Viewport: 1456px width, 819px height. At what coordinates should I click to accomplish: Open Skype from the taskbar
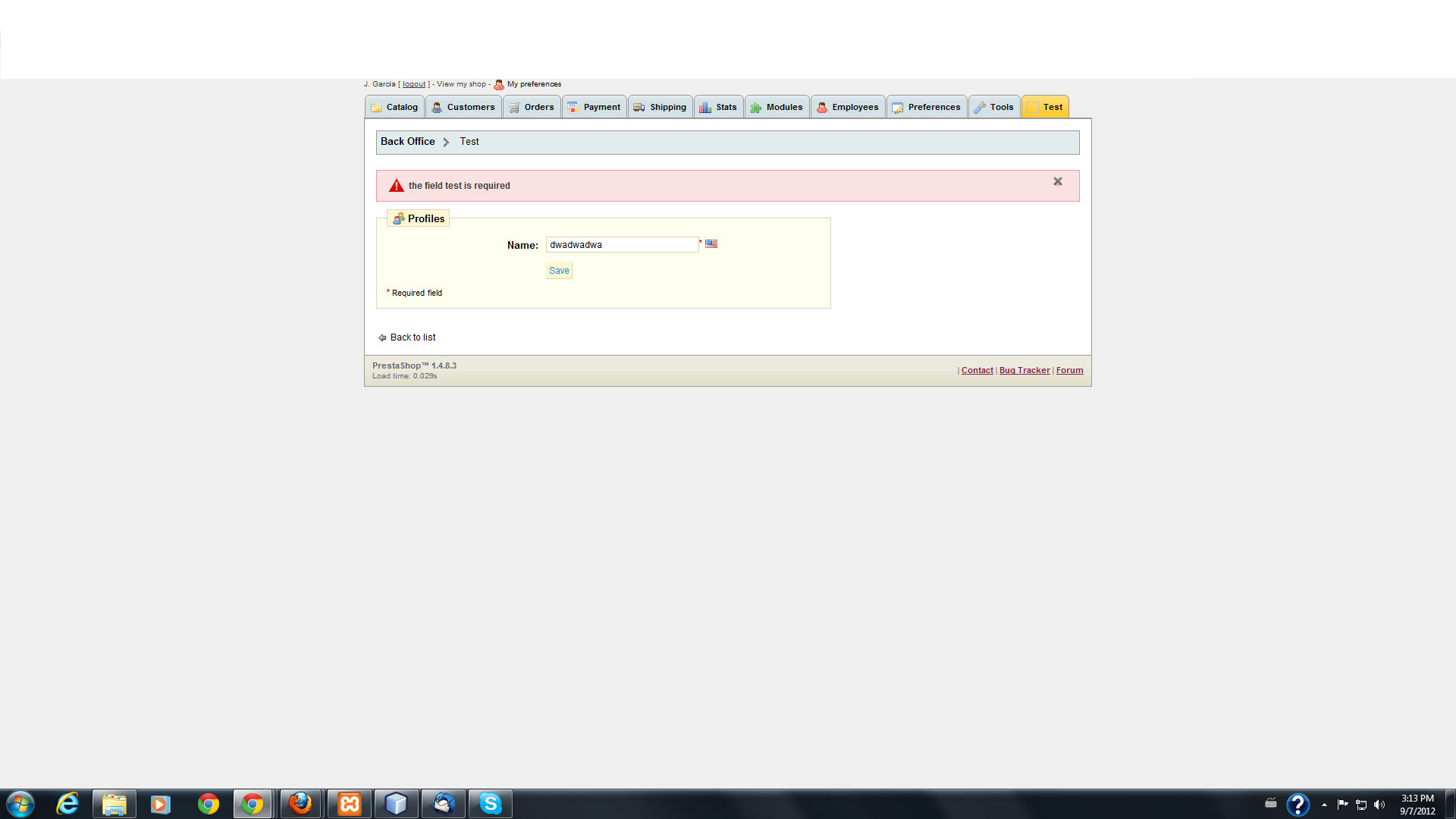[x=490, y=804]
